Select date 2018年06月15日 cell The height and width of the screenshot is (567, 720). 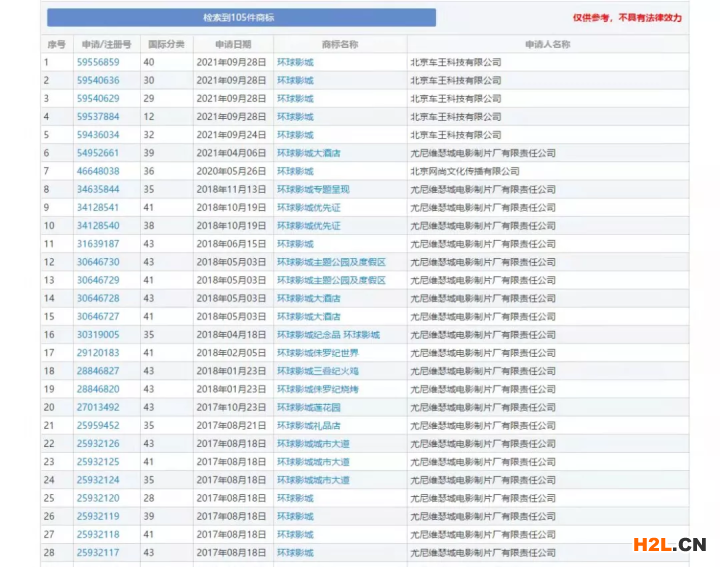(x=231, y=244)
